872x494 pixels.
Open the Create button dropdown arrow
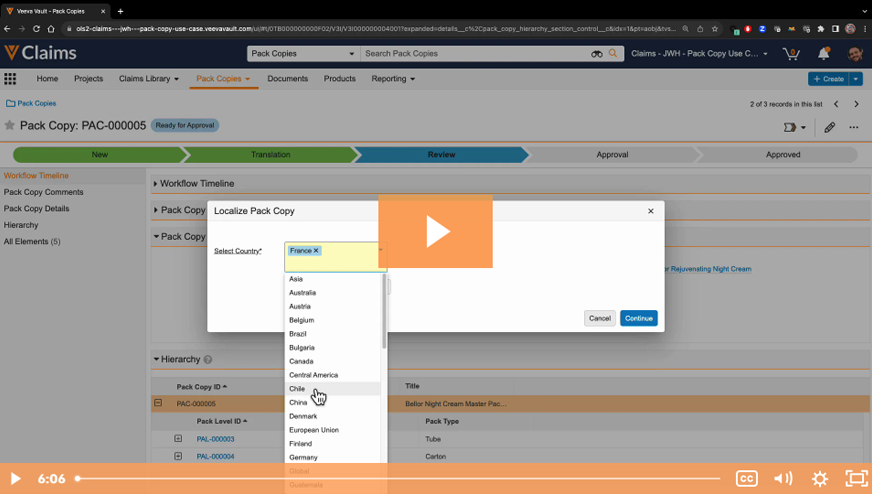pyautogui.click(x=856, y=79)
